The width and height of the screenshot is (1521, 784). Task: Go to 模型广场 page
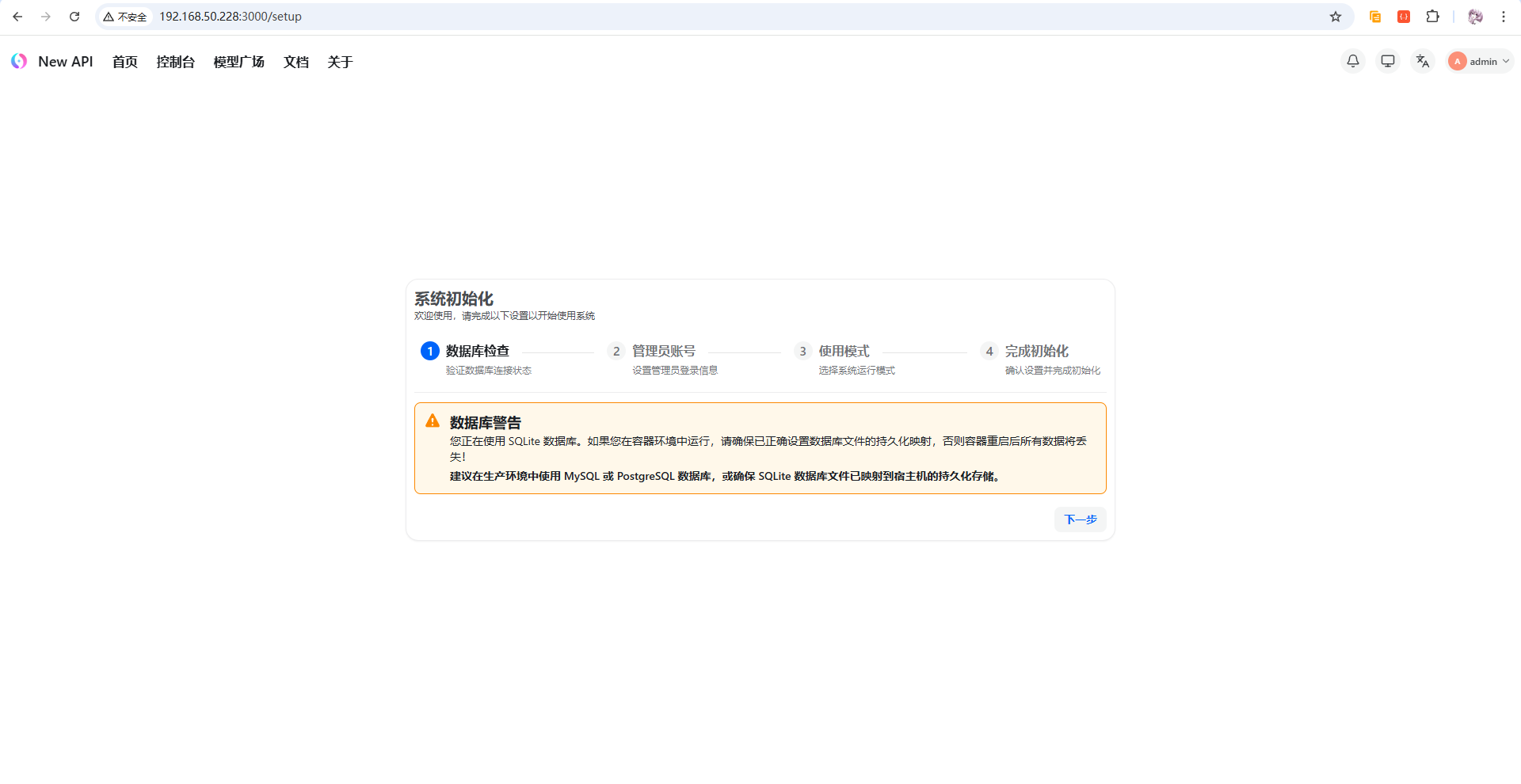(238, 62)
